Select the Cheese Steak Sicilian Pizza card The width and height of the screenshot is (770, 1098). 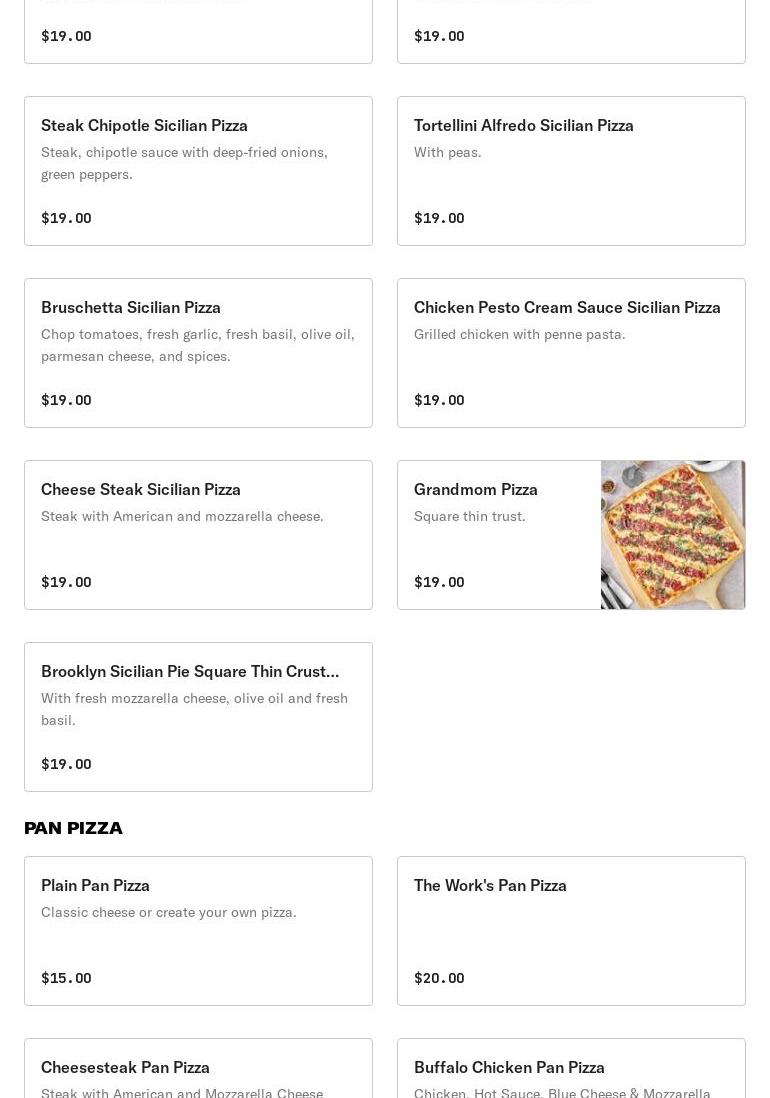point(198,535)
